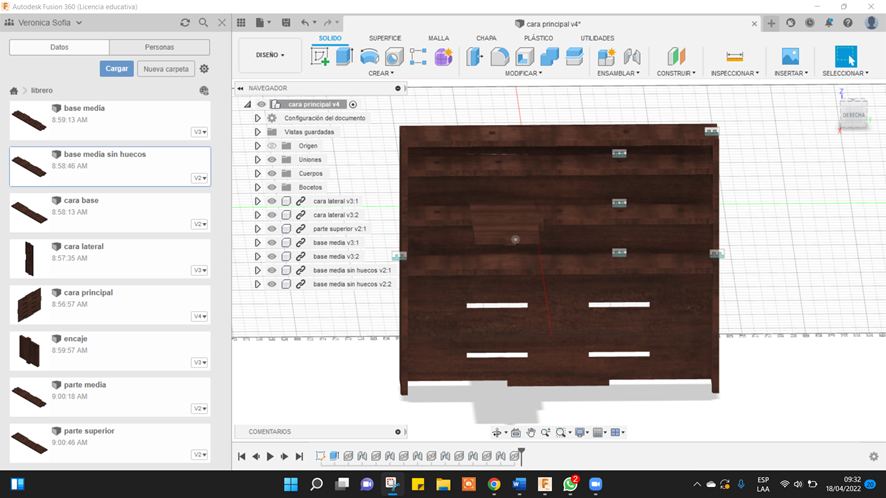Activate component radio for cara principal v4
This screenshot has width=886, height=498.
pos(353,104)
